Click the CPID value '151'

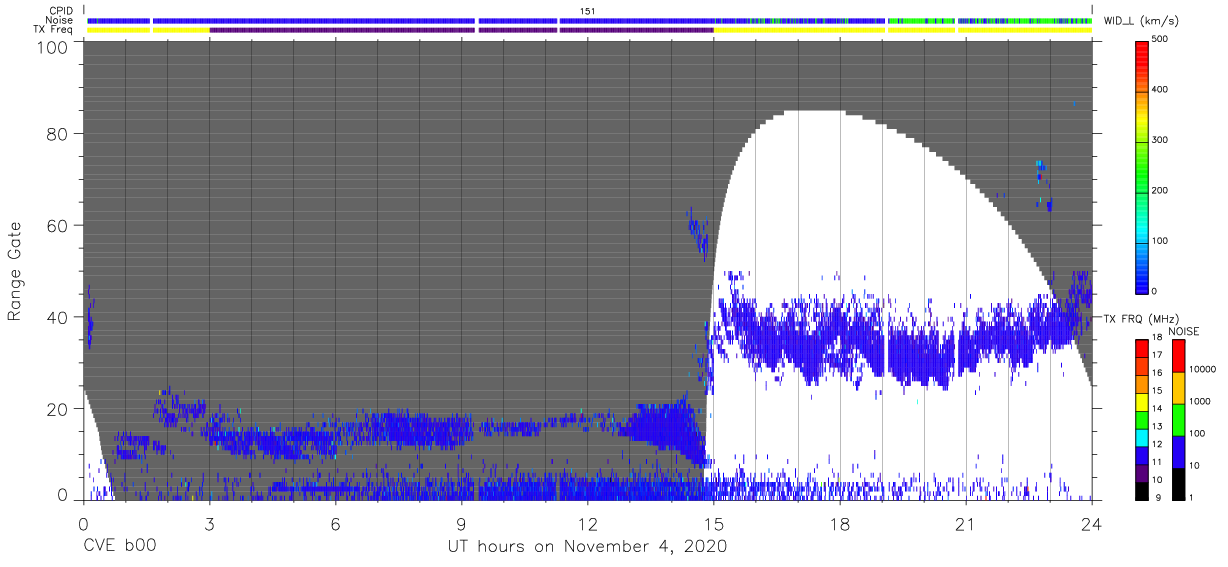pyautogui.click(x=587, y=11)
